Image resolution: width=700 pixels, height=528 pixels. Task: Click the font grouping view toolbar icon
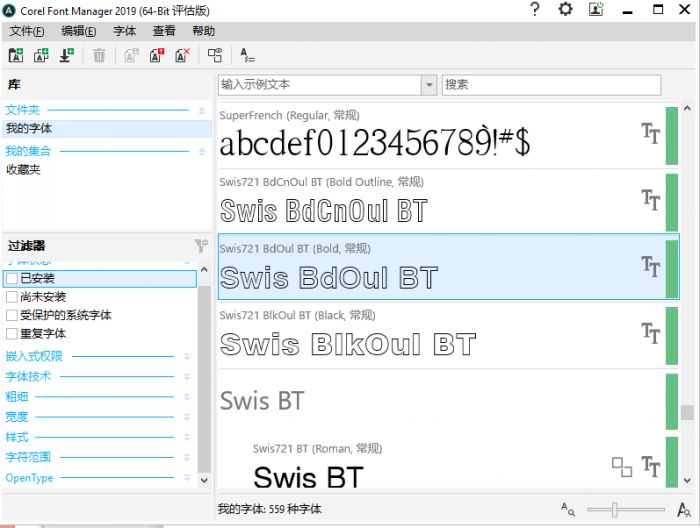point(215,55)
